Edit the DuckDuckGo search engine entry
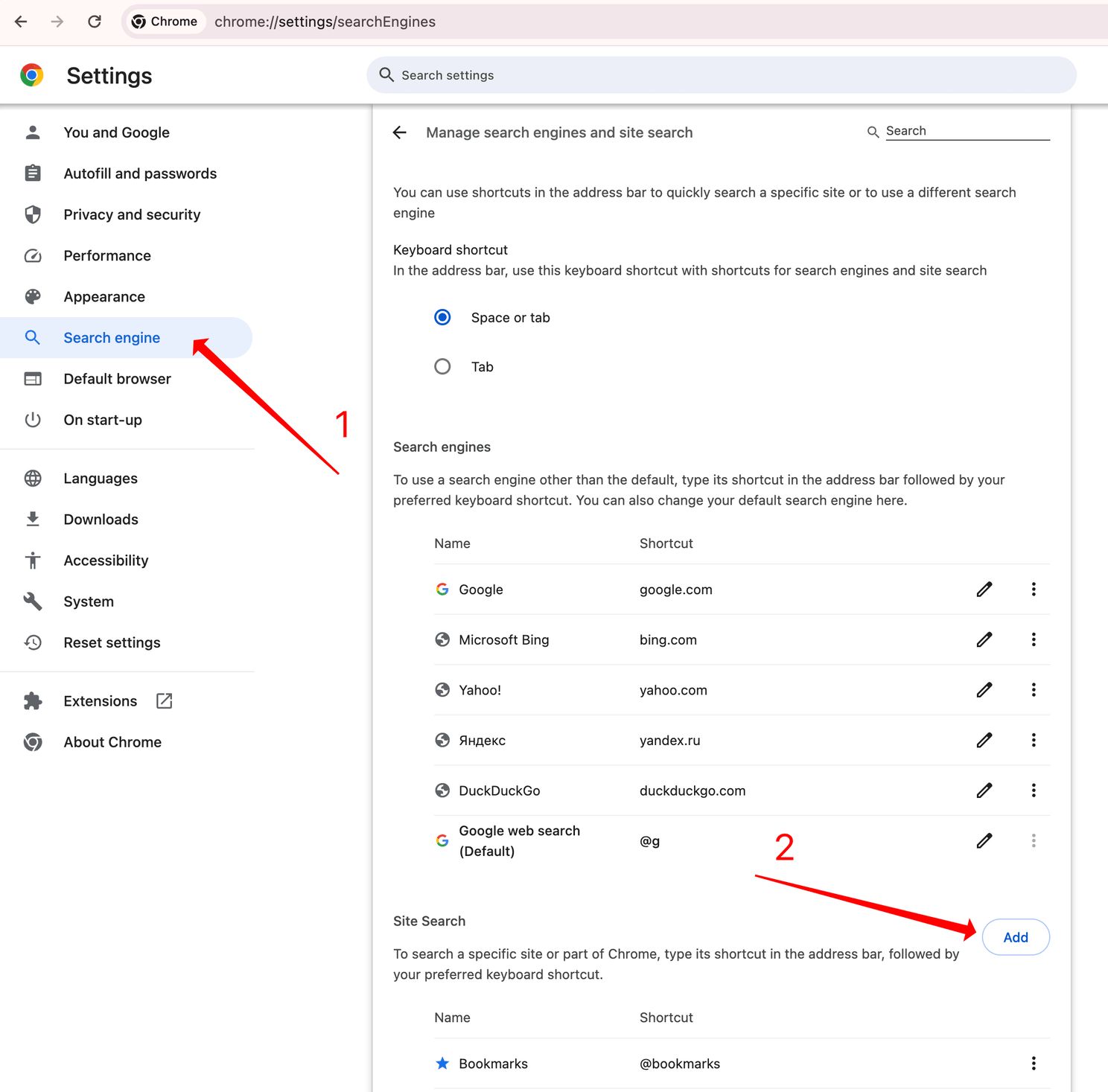Viewport: 1108px width, 1092px height. click(x=984, y=791)
